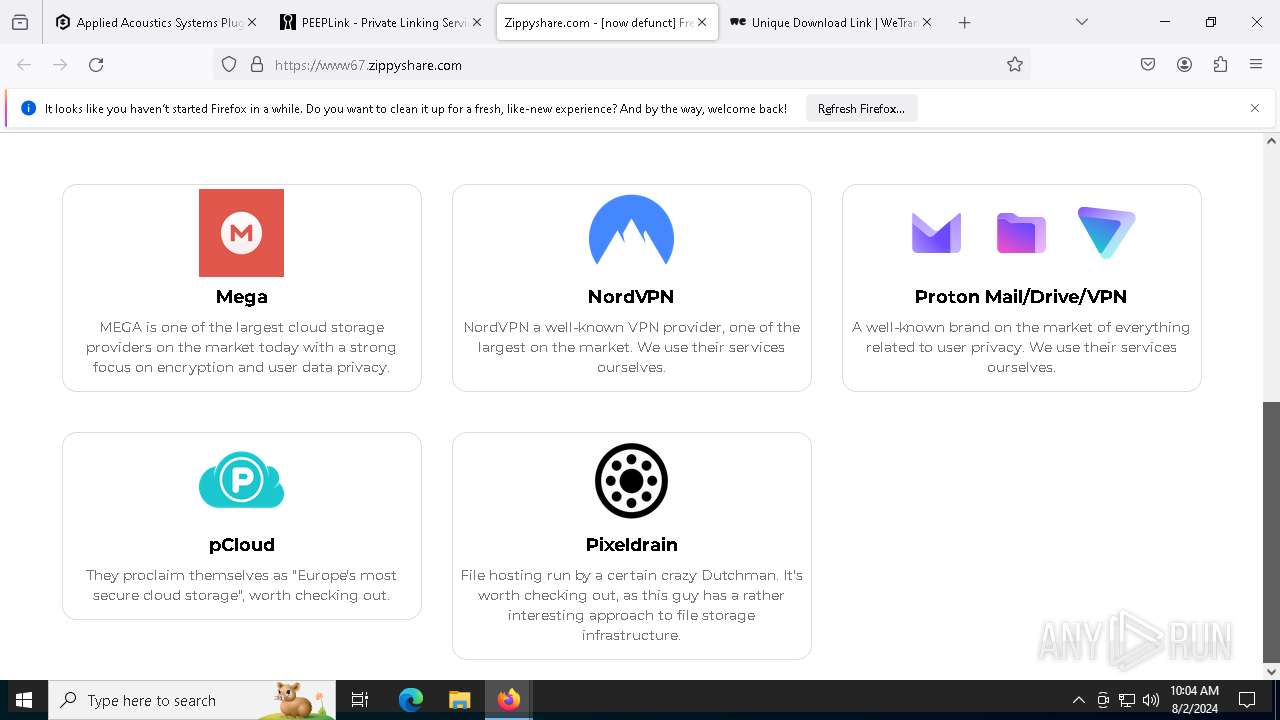Close the WeTransfer tab

[x=926, y=22]
